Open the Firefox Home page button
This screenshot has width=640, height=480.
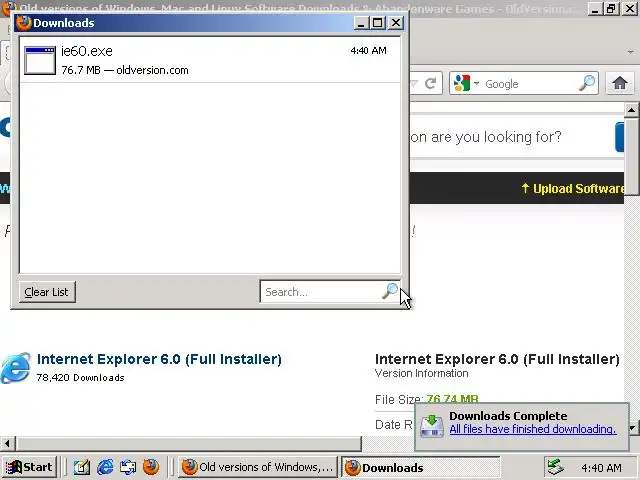(x=620, y=83)
